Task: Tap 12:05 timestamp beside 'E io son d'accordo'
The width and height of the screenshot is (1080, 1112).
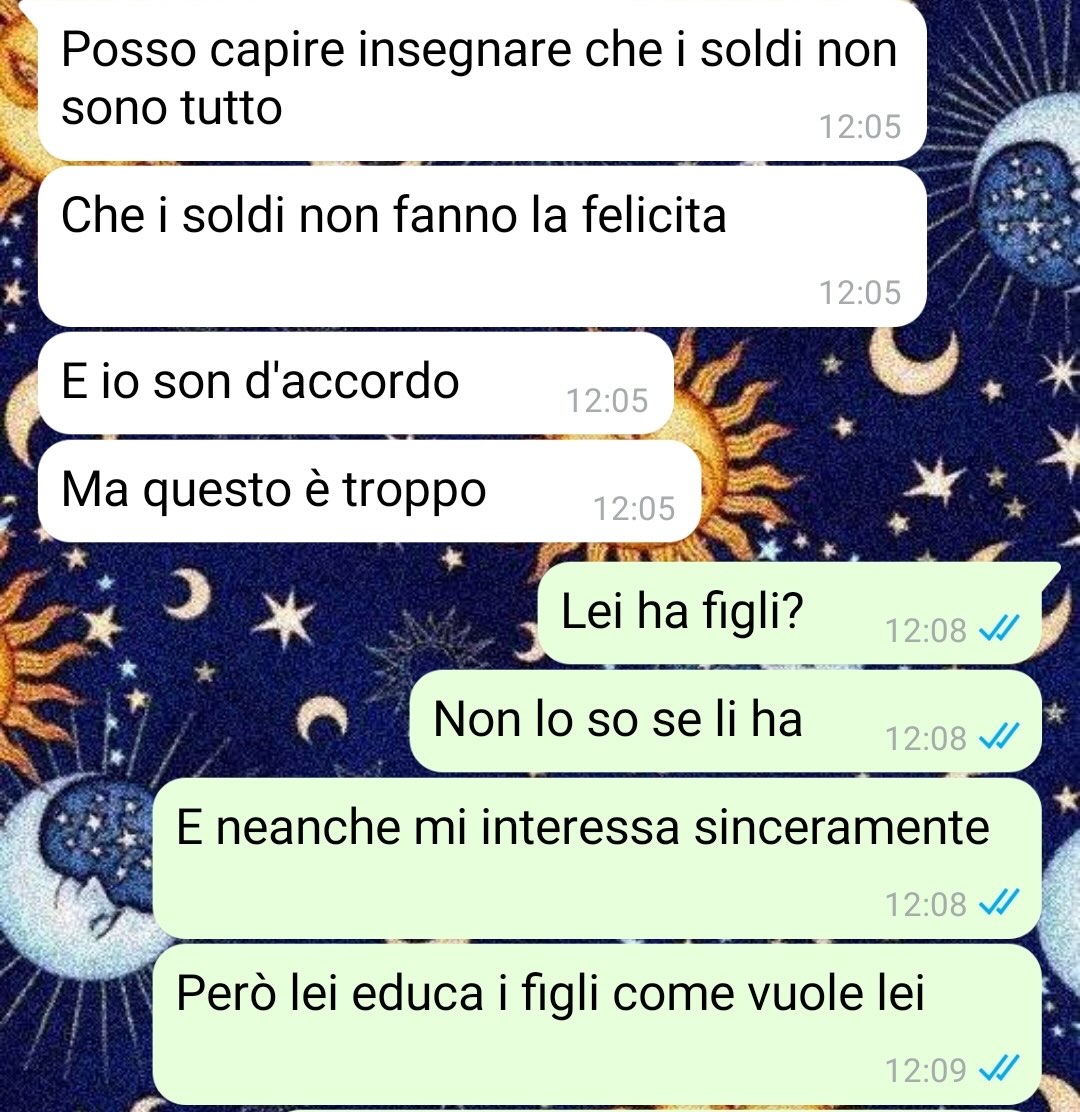Action: pos(607,401)
